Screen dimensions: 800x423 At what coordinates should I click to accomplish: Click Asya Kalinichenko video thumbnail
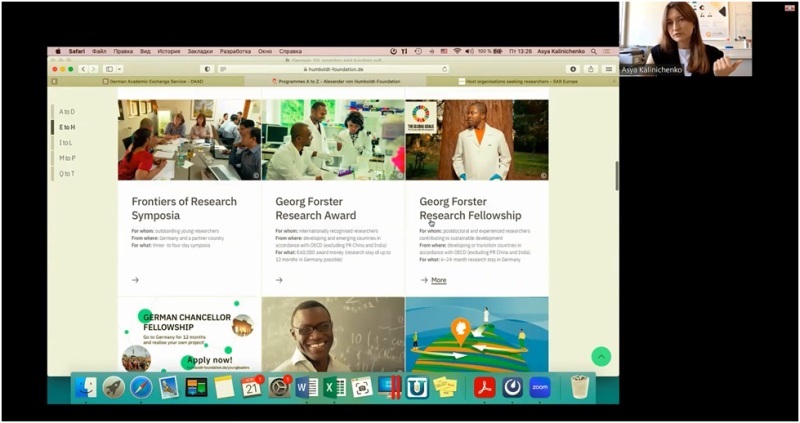(685, 39)
